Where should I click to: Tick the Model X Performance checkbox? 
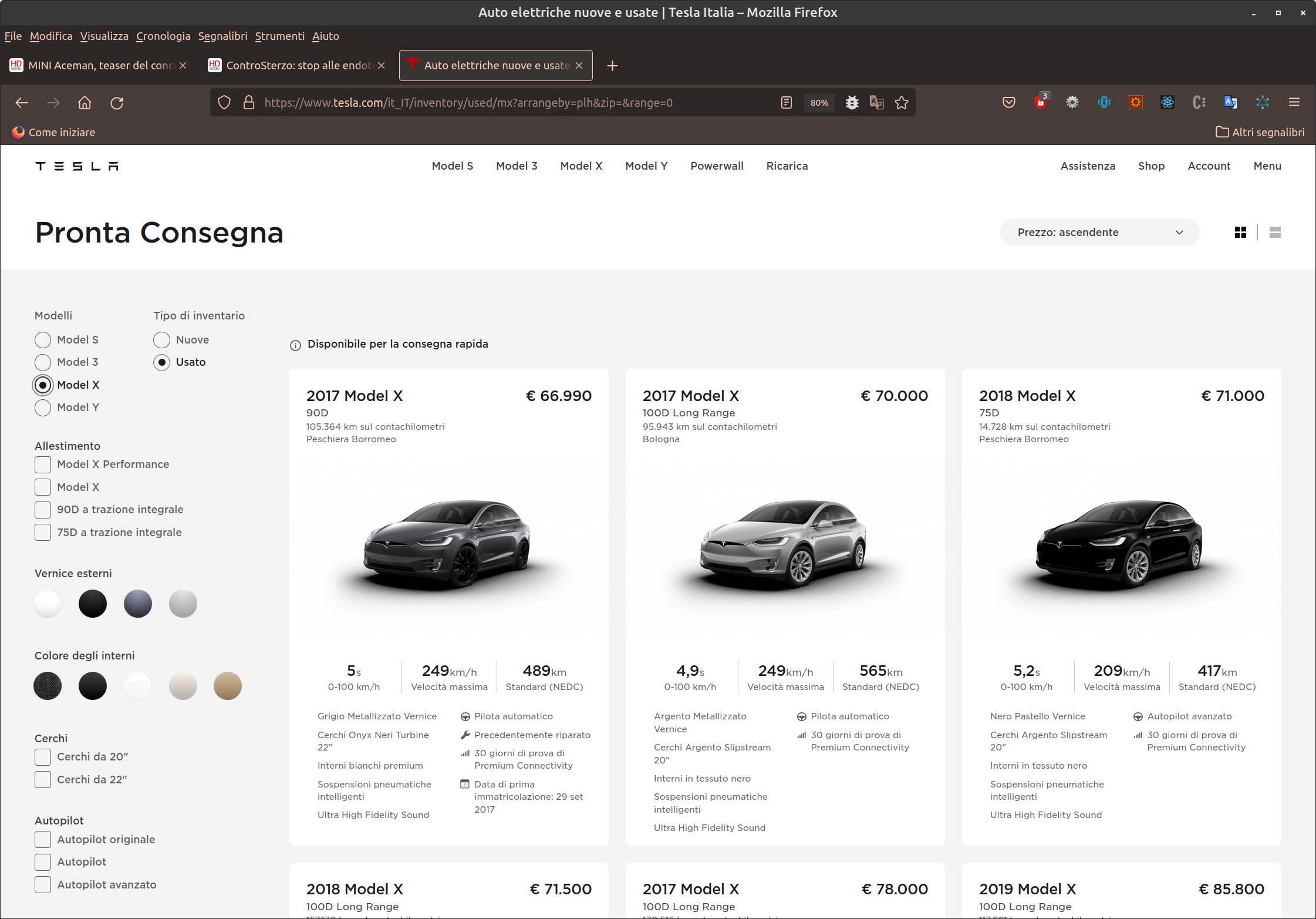pos(43,464)
